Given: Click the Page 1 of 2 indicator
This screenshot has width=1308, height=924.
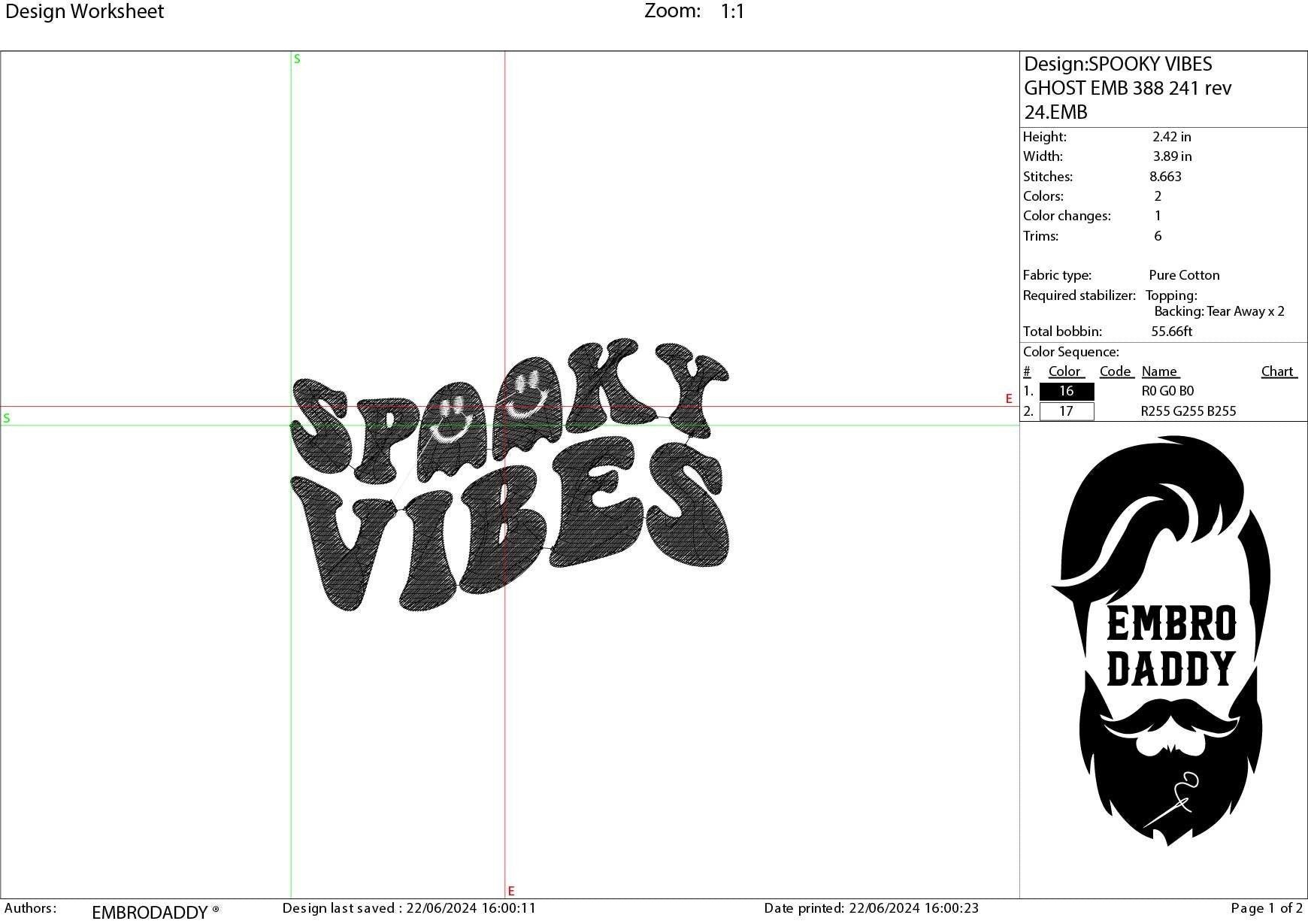Looking at the screenshot, I should tap(1267, 908).
